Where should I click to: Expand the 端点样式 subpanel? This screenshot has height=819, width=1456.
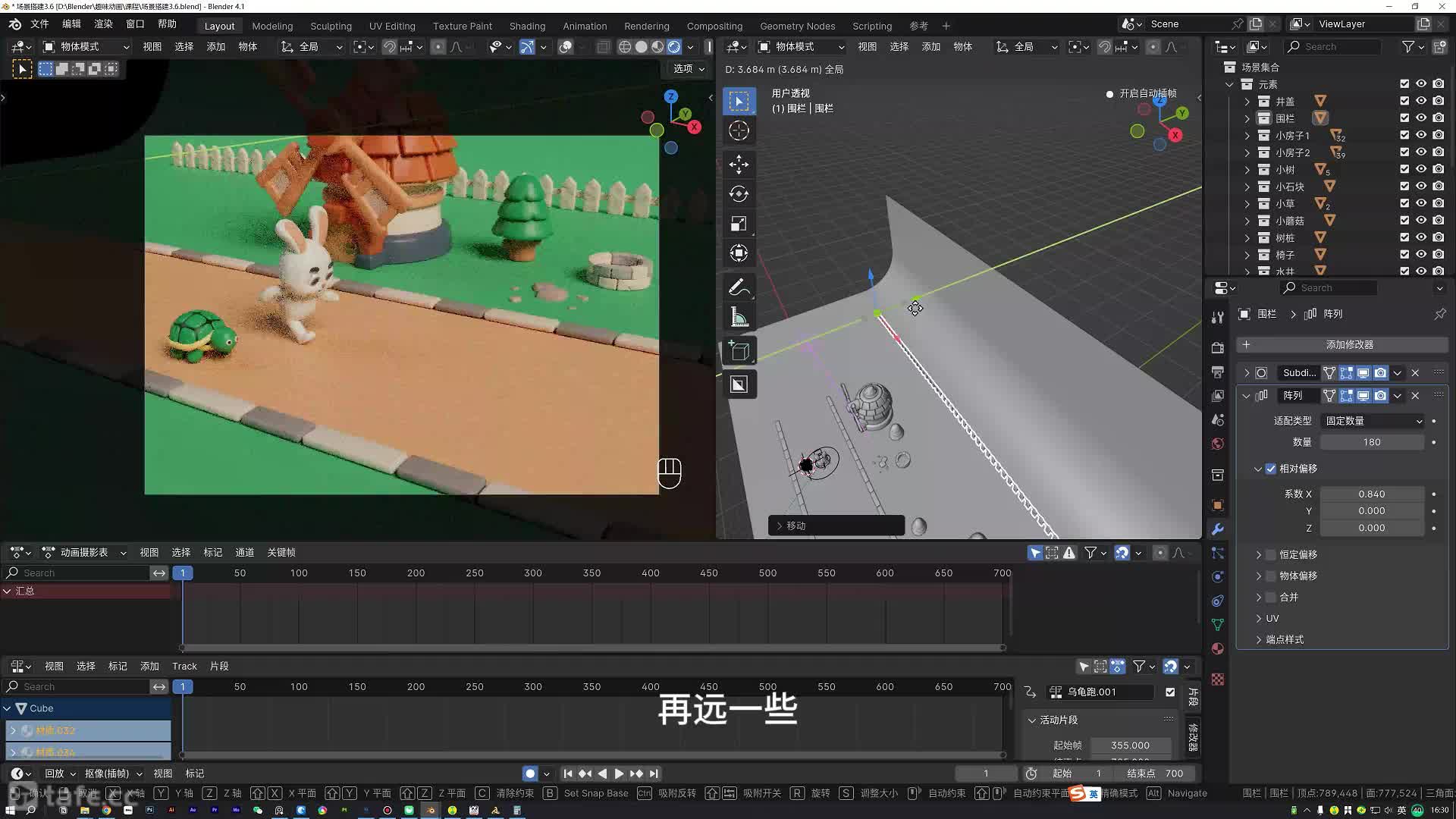pos(1258,640)
